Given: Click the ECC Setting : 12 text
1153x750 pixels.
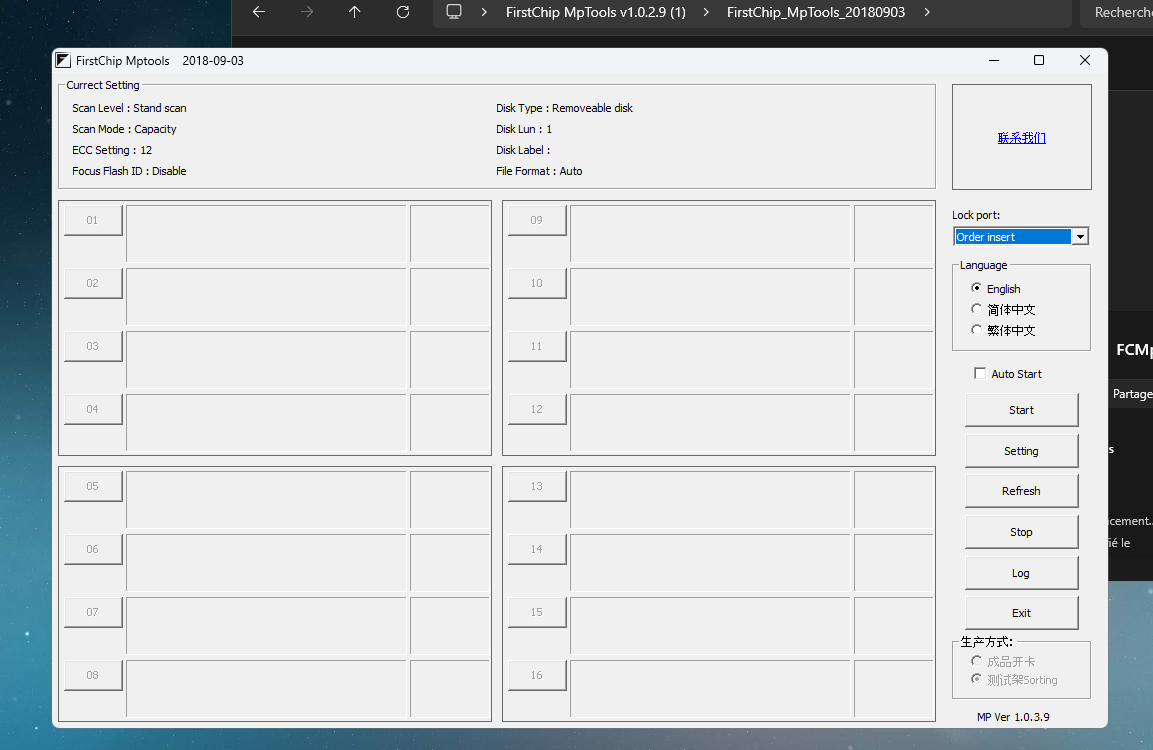Looking at the screenshot, I should click(x=112, y=150).
